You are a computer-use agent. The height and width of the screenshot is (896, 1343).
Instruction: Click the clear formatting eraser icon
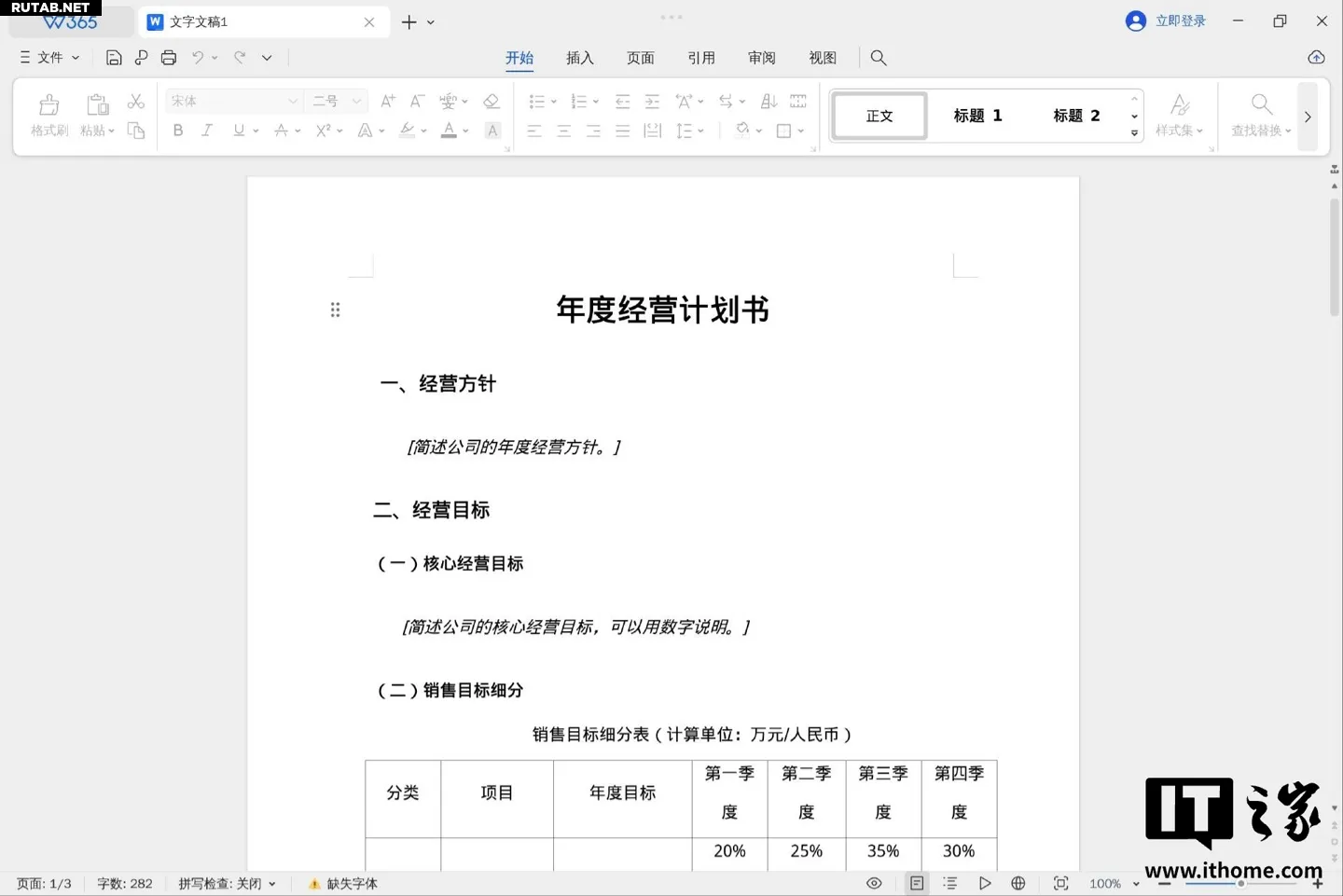(492, 101)
